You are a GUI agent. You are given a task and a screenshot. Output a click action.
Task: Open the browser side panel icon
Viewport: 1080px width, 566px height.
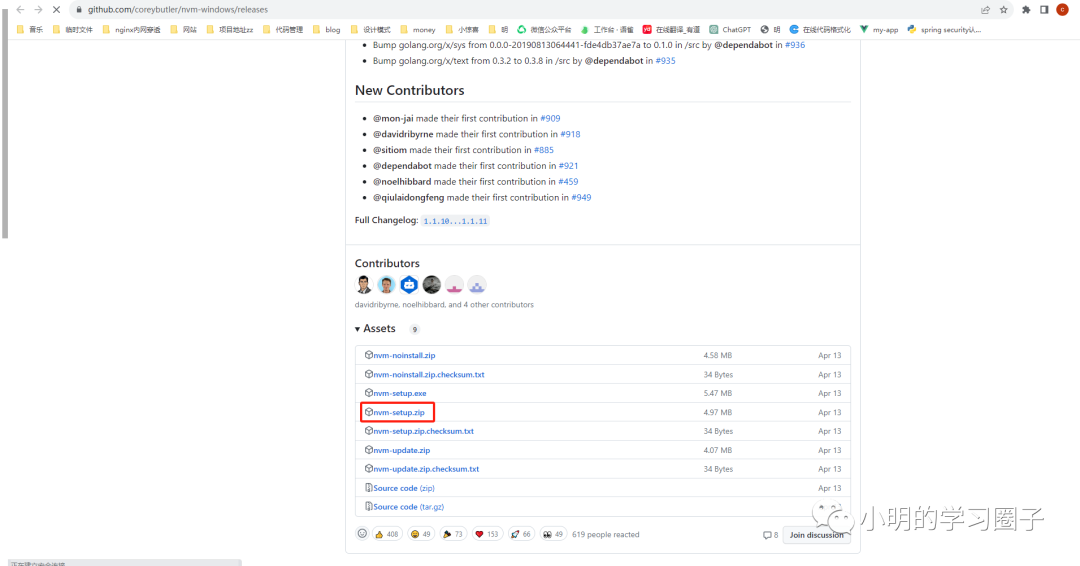1044,10
